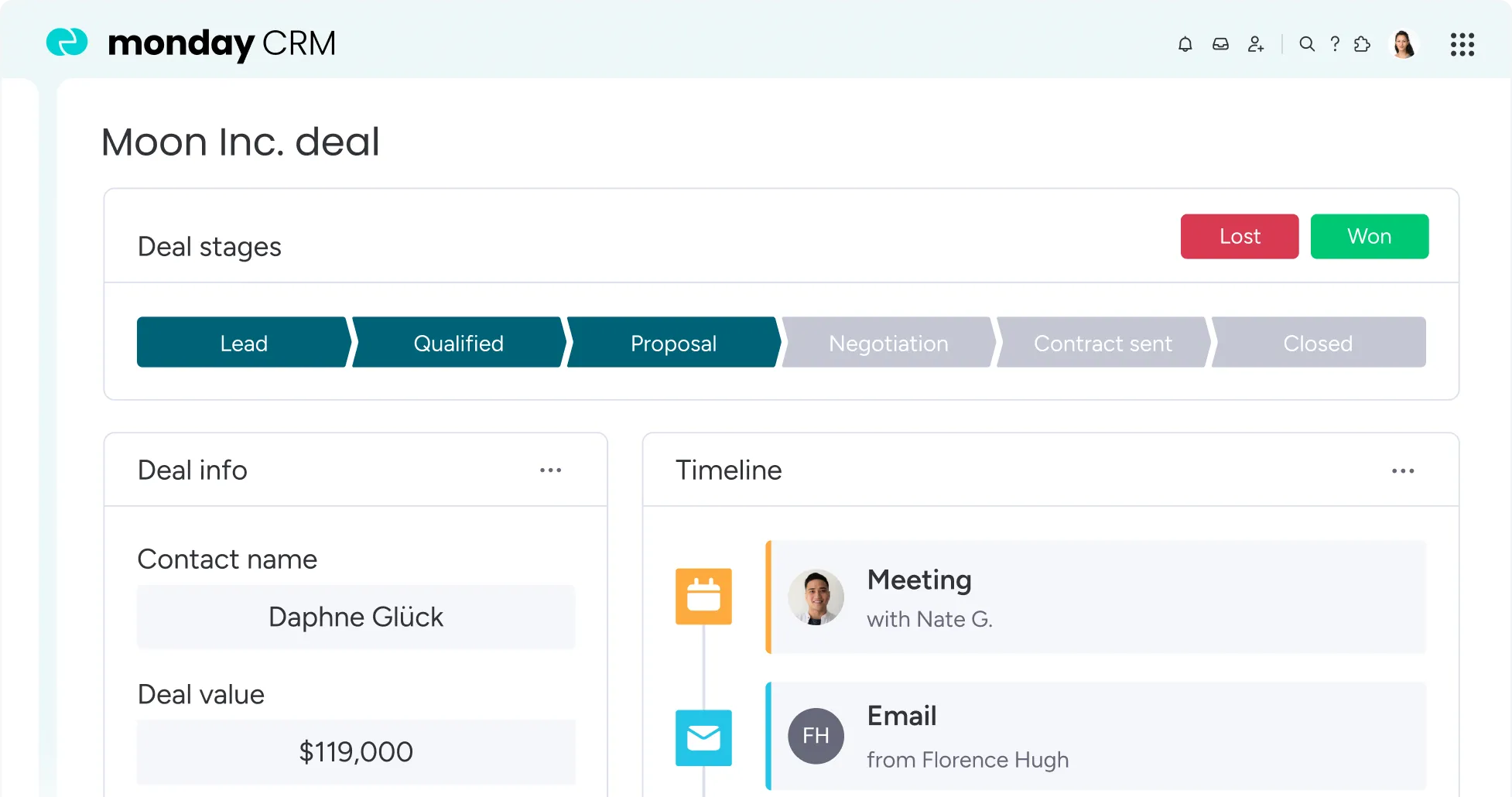1512x797 pixels.
Task: Click the invite members icon
Action: (x=1256, y=44)
